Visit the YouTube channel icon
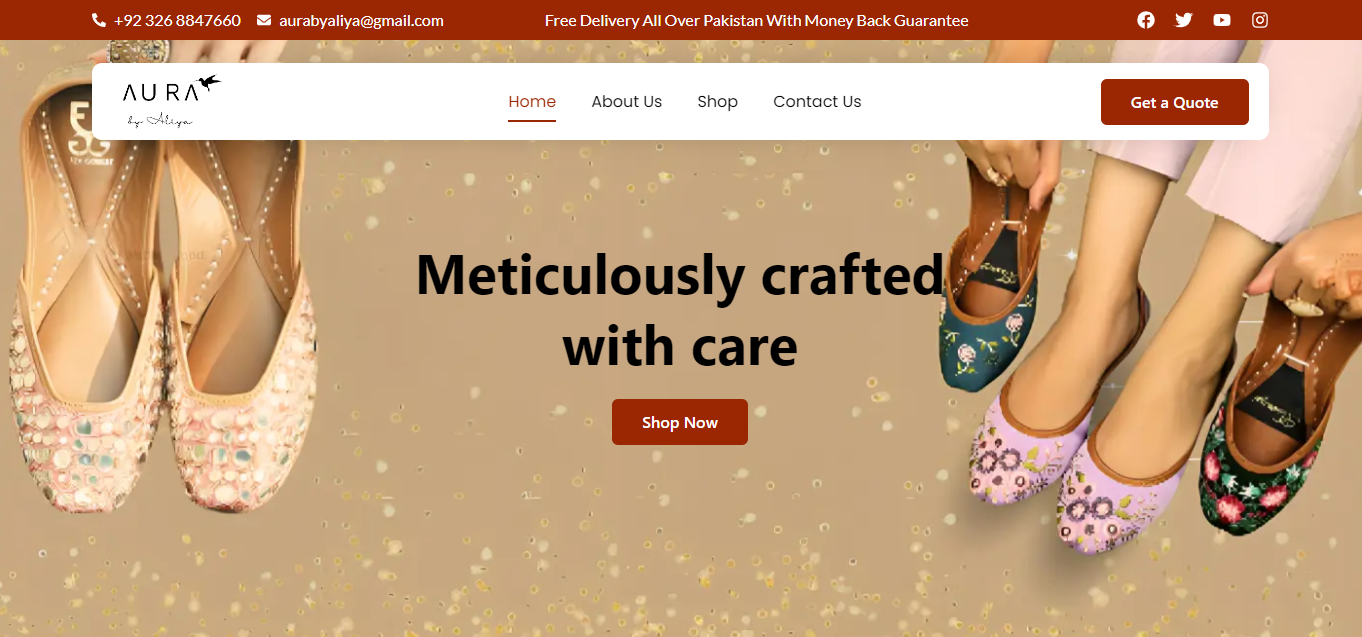This screenshot has width=1362, height=637. point(1222,20)
